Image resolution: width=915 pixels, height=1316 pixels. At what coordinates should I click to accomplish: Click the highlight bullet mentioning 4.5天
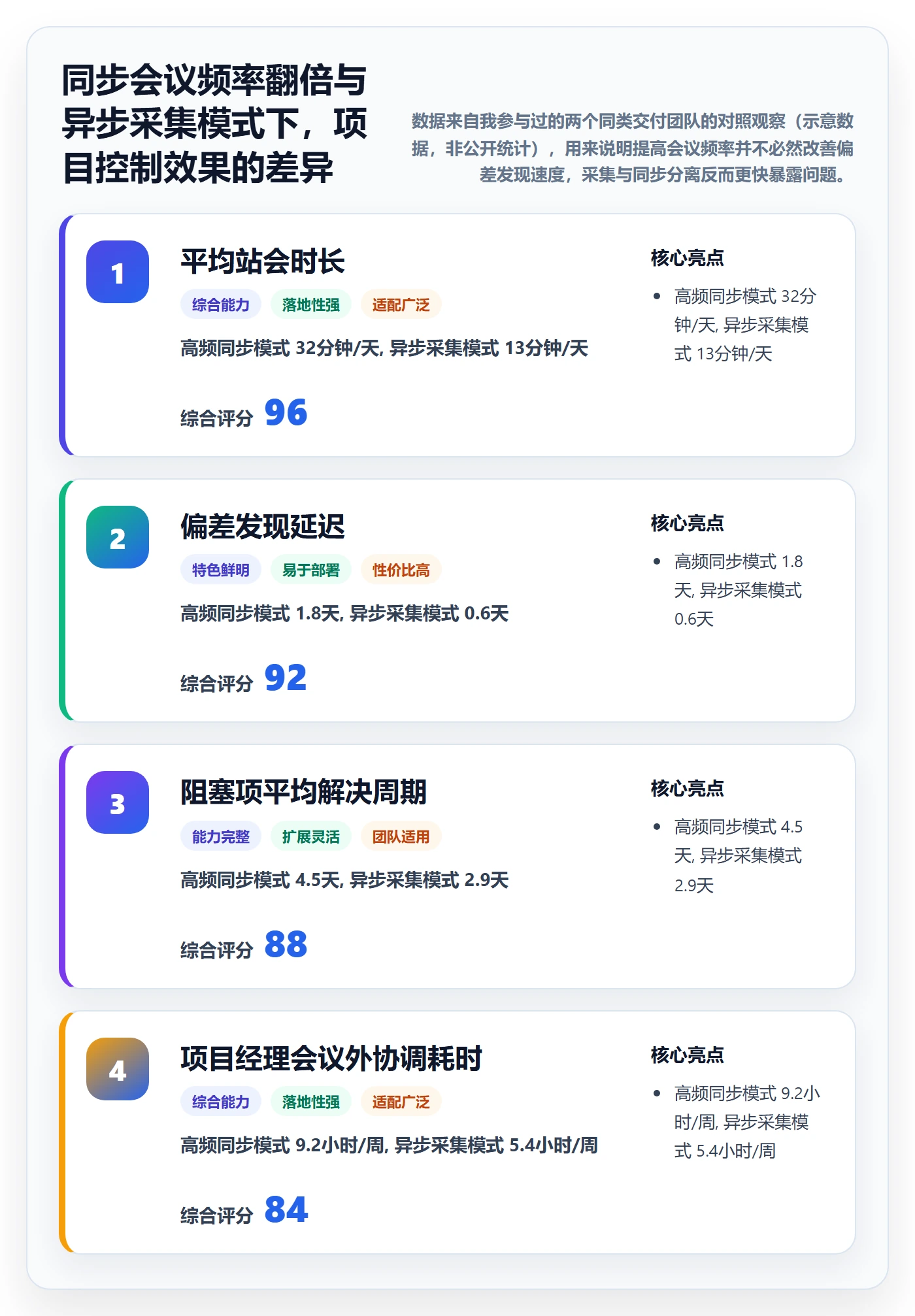point(739,856)
